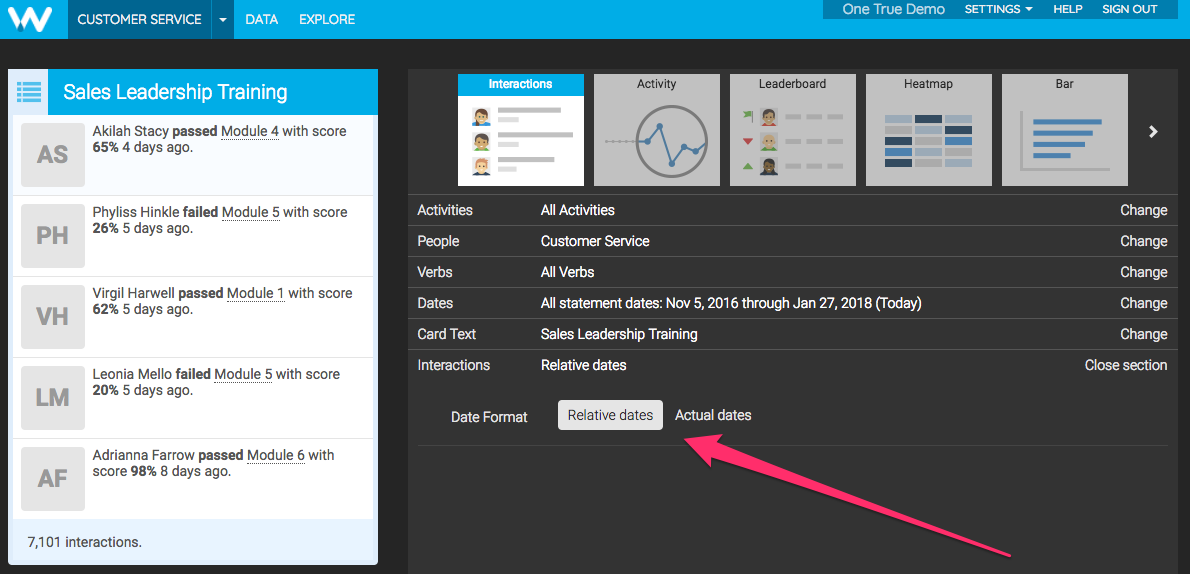
Task: Open the Settings dropdown menu
Action: point(998,9)
